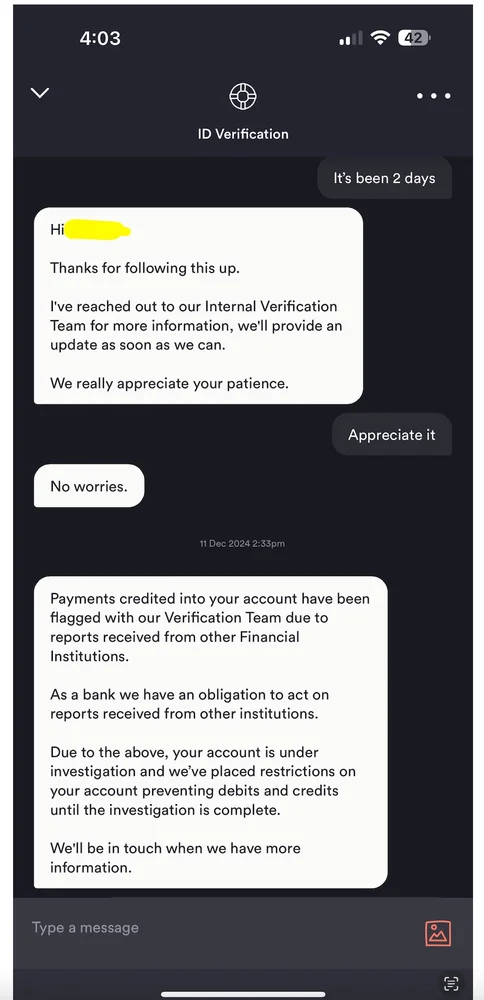The height and width of the screenshot is (1000, 484).
Task: Tap the 11 Dec 2024 2:33pm timestamp
Action: pyautogui.click(x=242, y=544)
